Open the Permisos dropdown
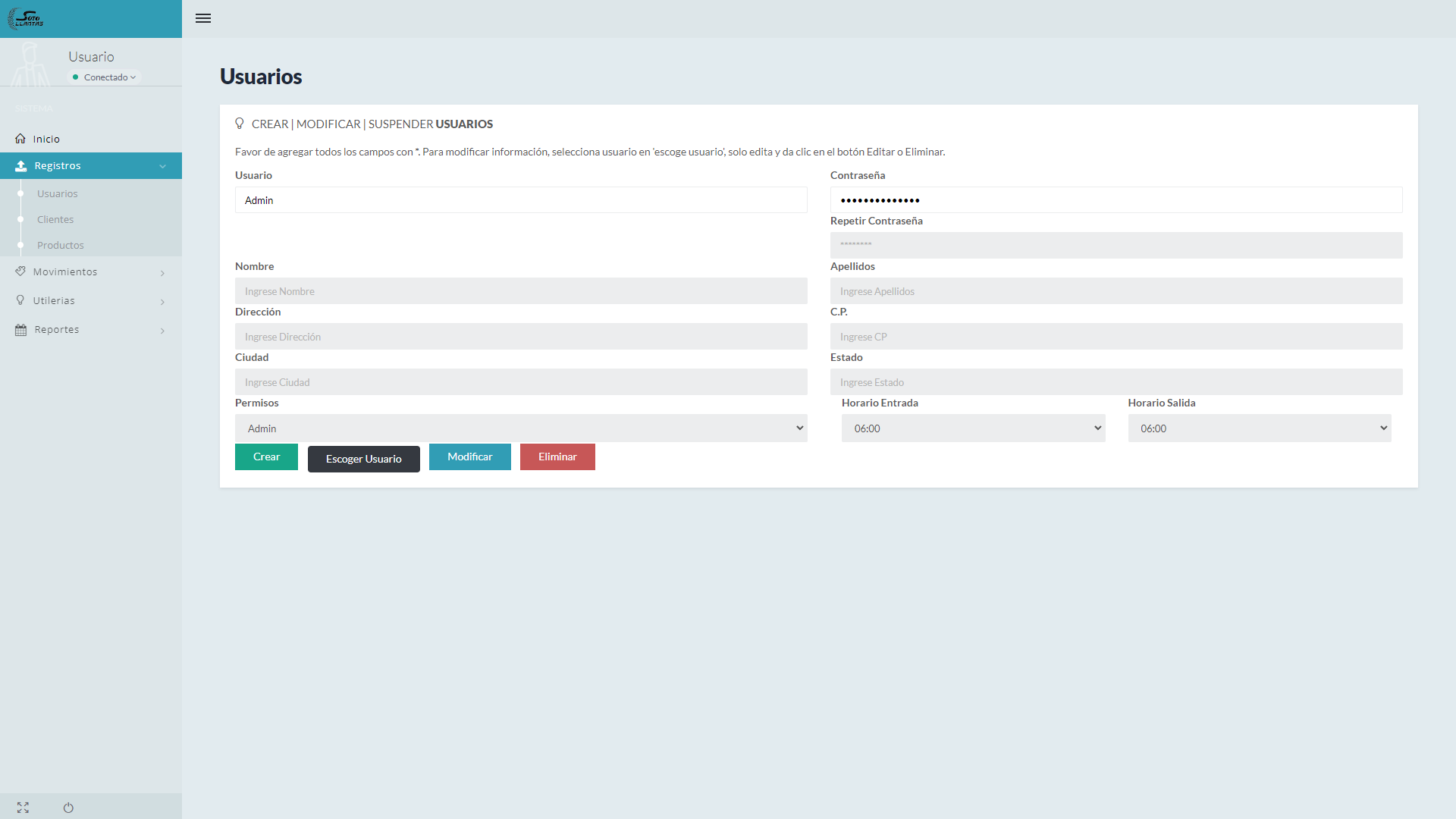1456x819 pixels. click(521, 428)
